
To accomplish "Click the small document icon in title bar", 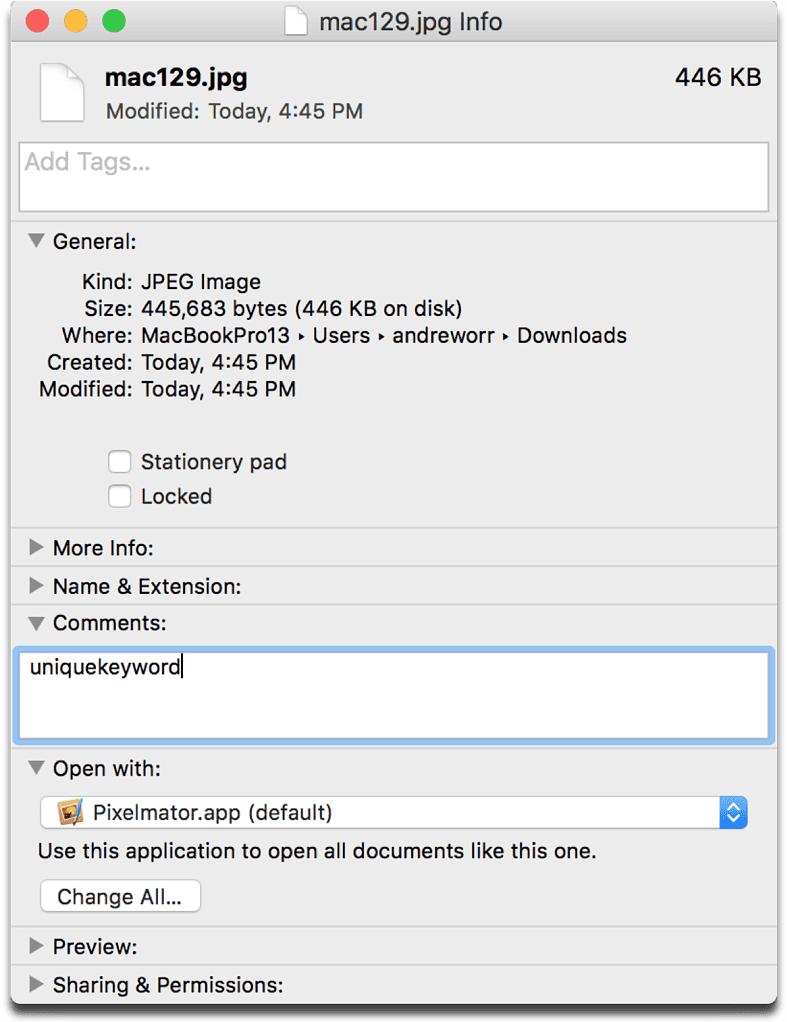I will pos(296,21).
